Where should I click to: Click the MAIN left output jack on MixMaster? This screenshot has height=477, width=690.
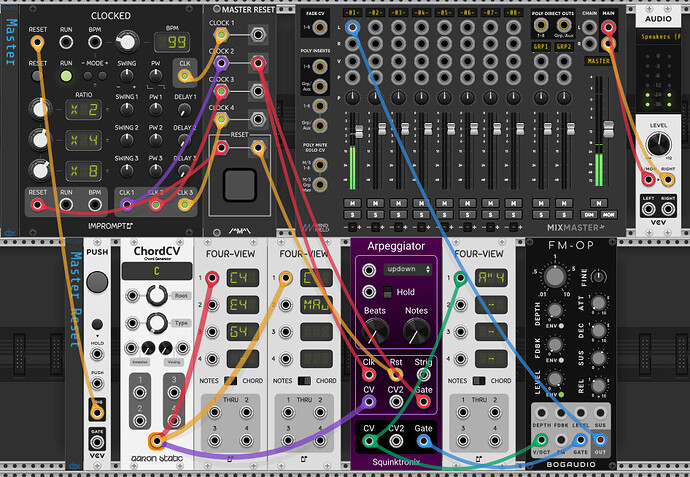click(x=608, y=27)
